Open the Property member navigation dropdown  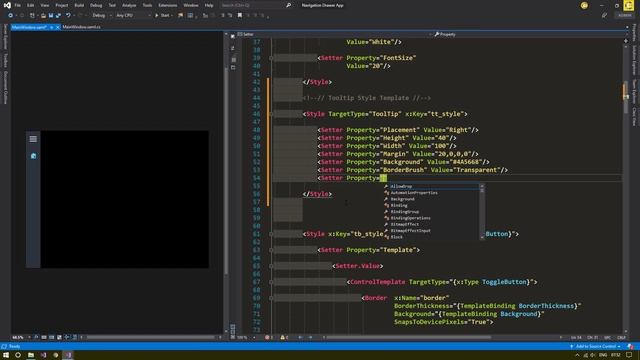pyautogui.click(x=529, y=34)
